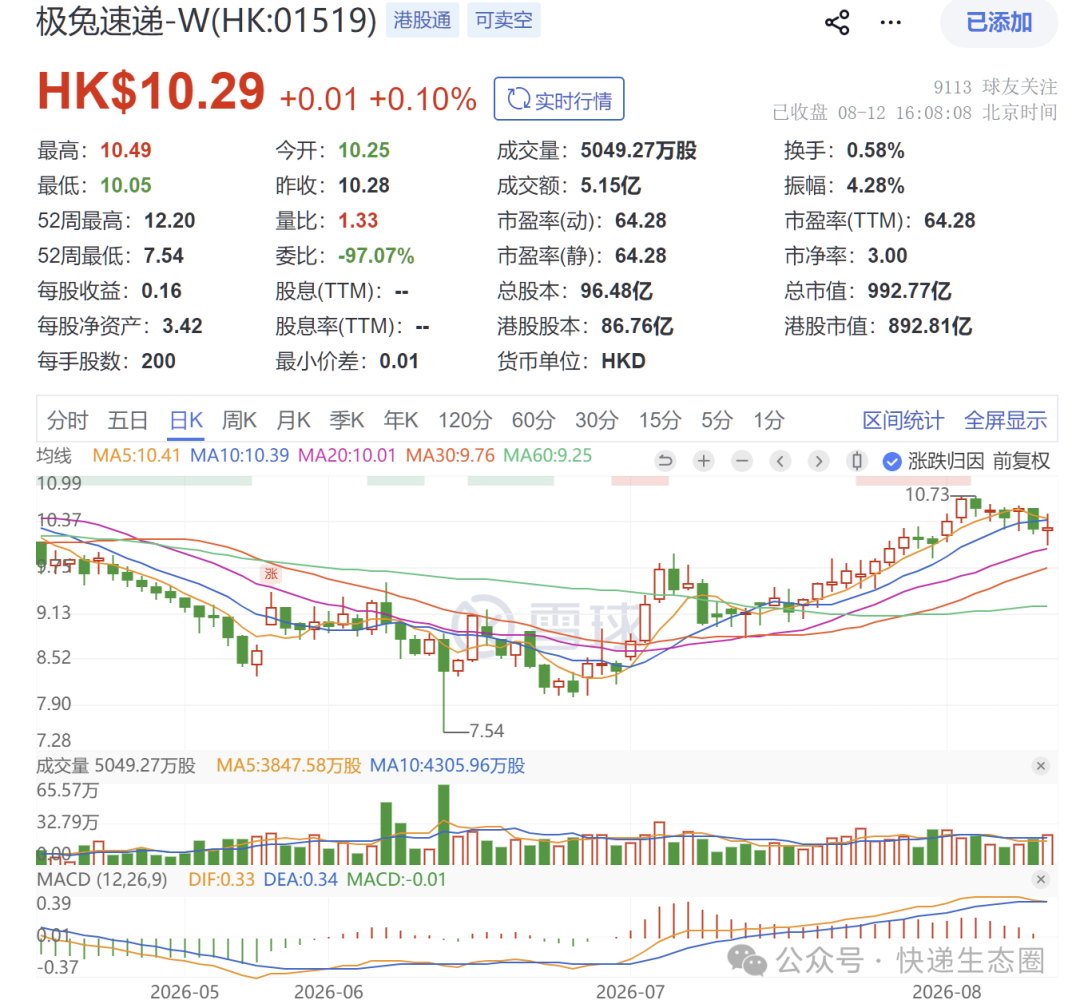Click the MA30:9.76 legend label
1080x1004 pixels.
tap(450, 456)
